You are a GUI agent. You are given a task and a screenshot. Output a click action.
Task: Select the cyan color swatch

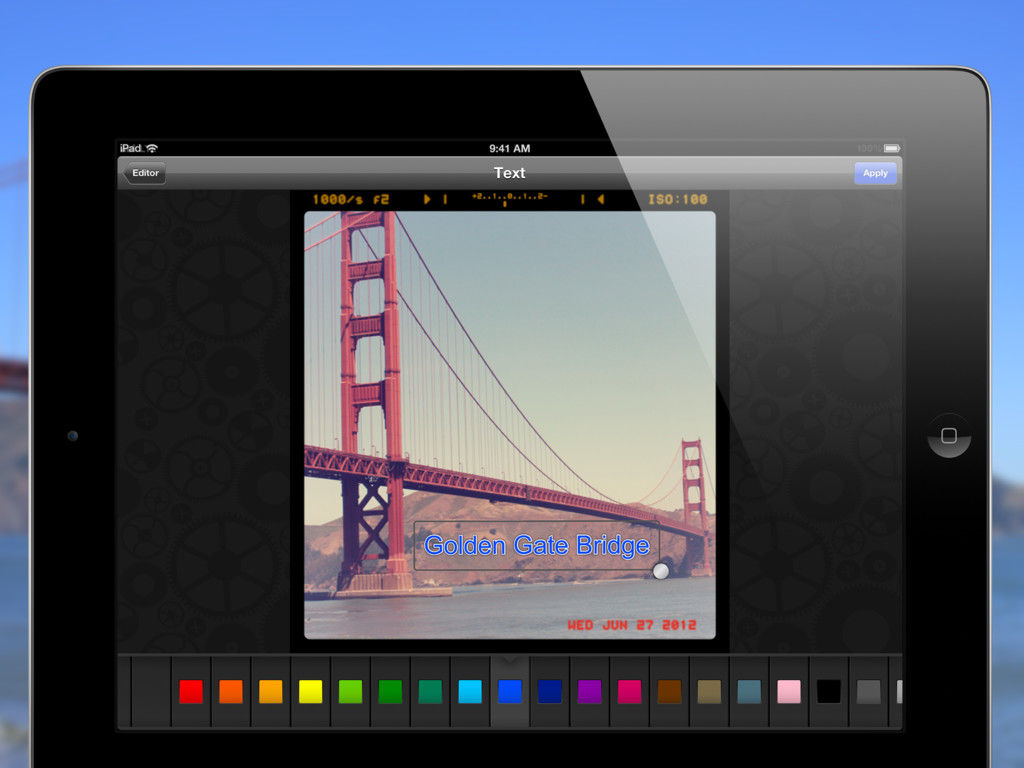(470, 692)
